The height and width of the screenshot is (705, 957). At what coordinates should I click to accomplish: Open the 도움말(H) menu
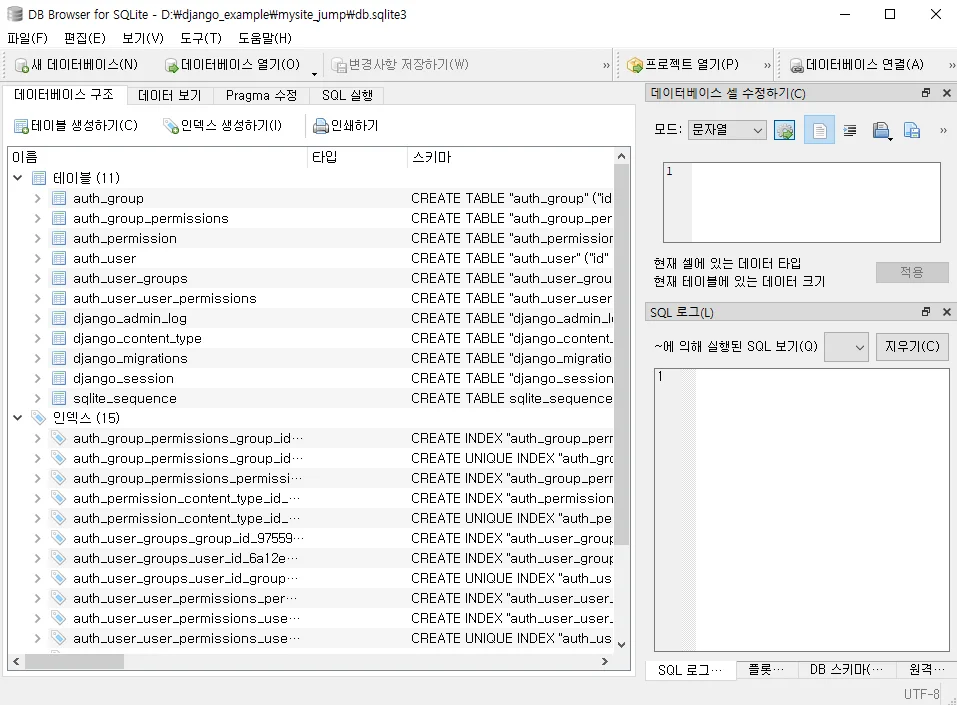265,38
